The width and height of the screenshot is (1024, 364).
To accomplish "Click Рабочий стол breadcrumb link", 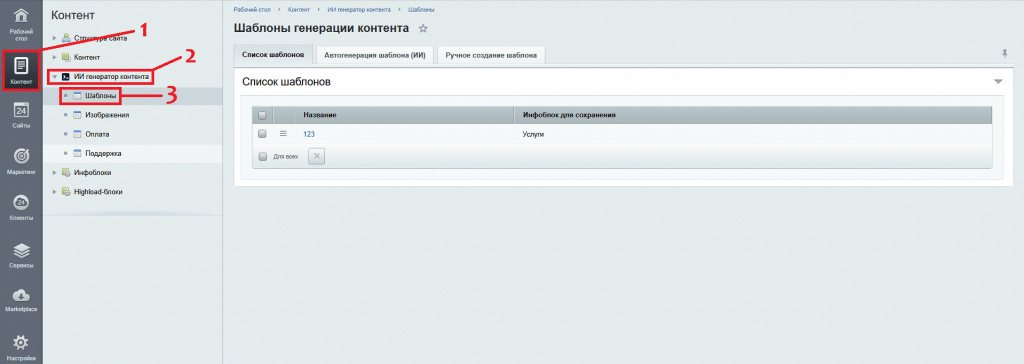I will (252, 10).
